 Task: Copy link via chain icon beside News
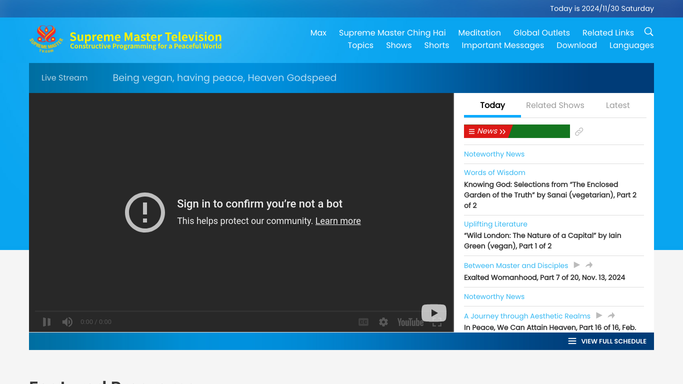click(x=579, y=131)
